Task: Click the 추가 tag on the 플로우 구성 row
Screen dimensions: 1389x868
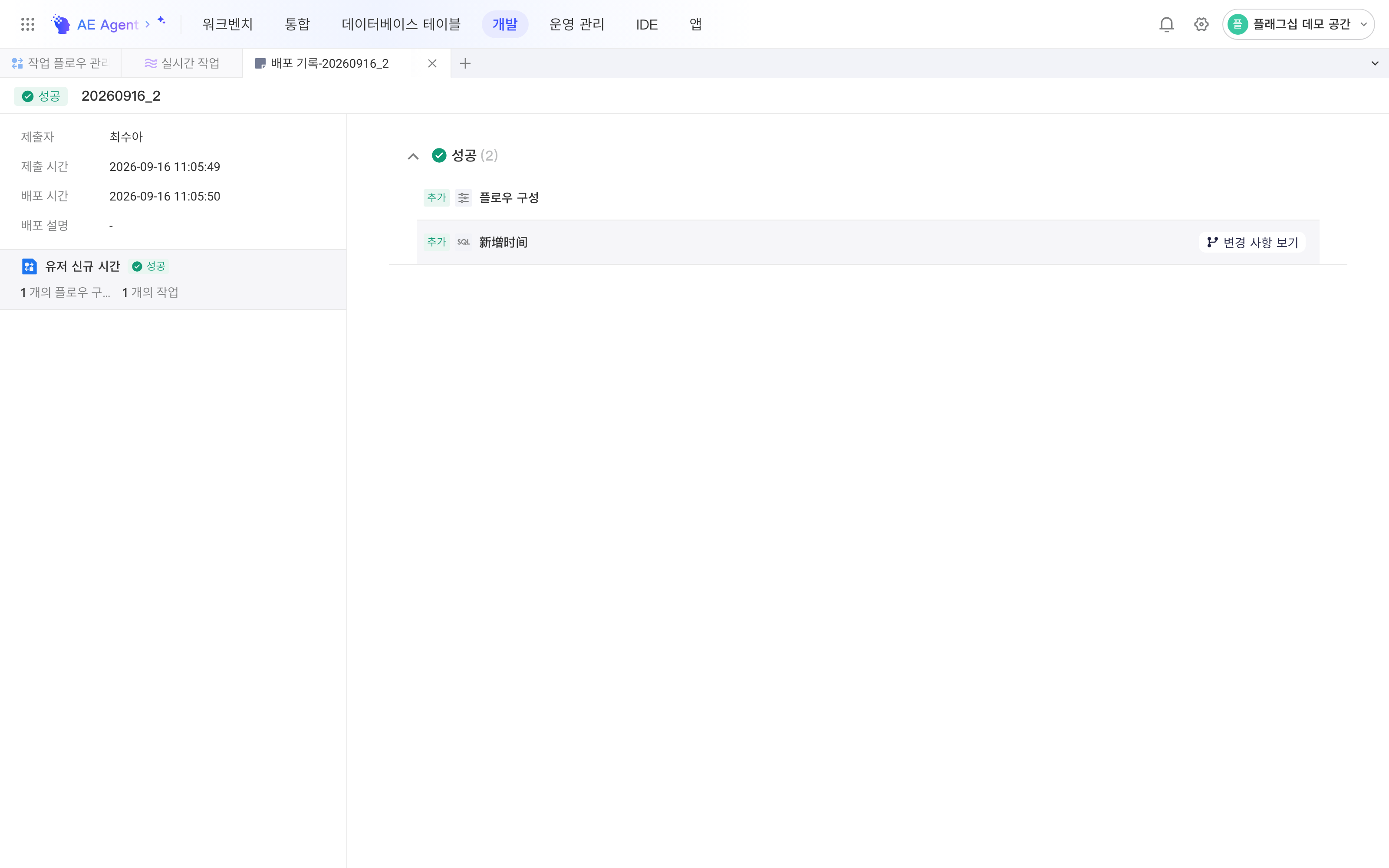Action: (437, 197)
